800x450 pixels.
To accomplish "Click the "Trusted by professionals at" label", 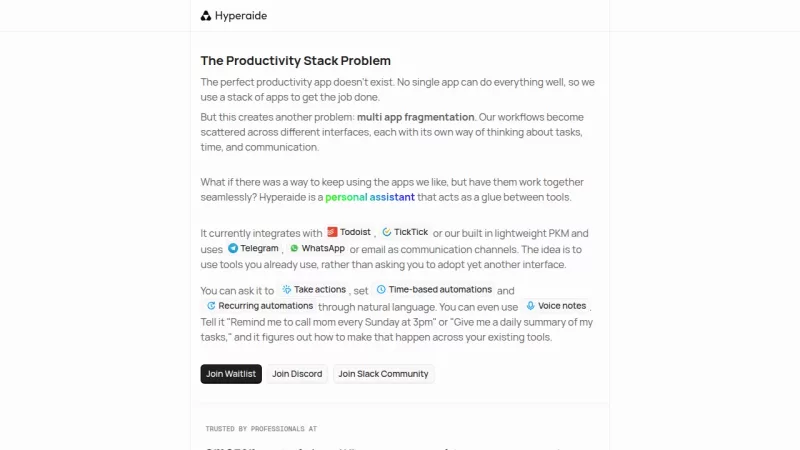I will [x=261, y=429].
